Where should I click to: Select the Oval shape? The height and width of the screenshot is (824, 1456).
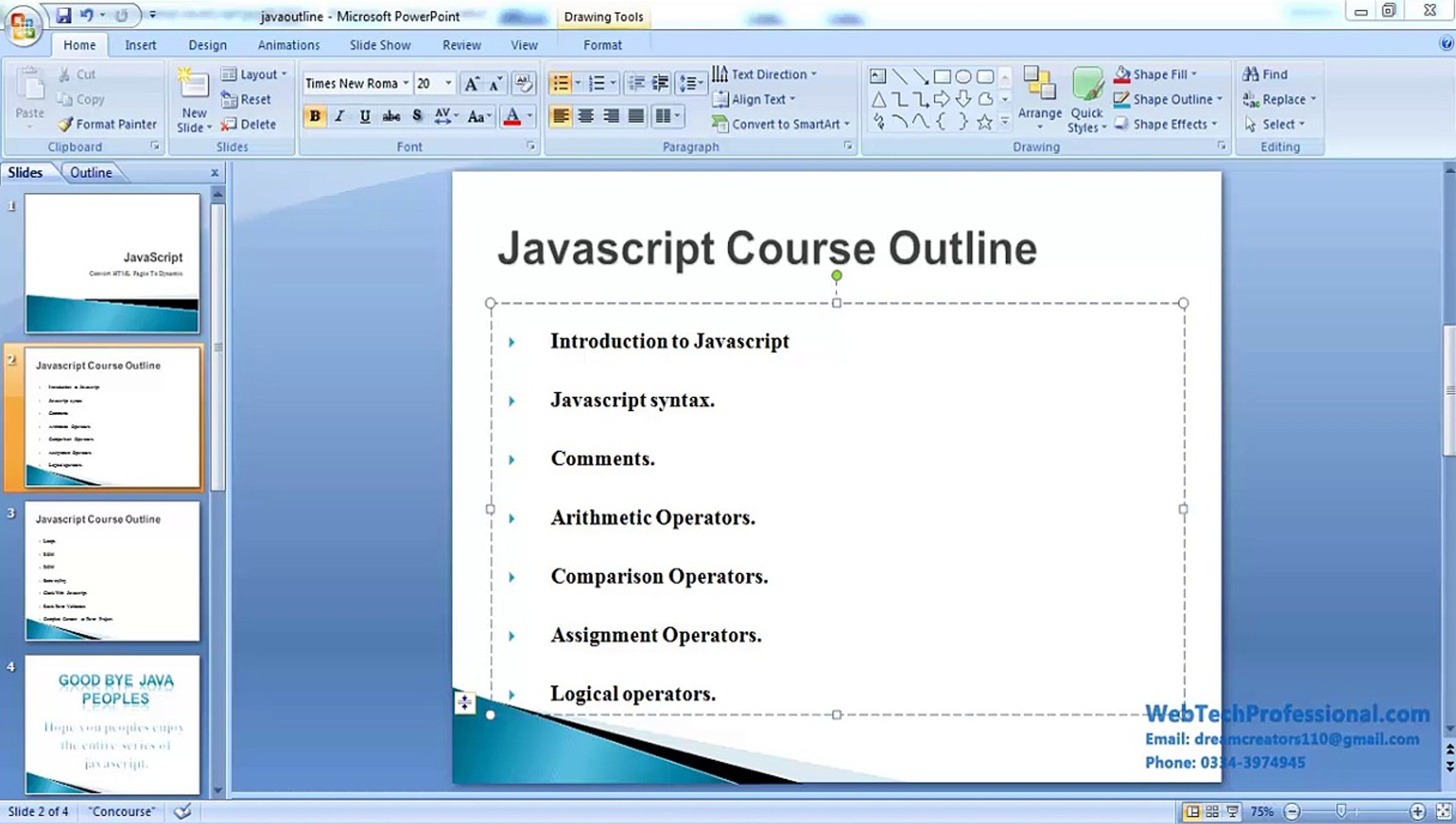(964, 76)
